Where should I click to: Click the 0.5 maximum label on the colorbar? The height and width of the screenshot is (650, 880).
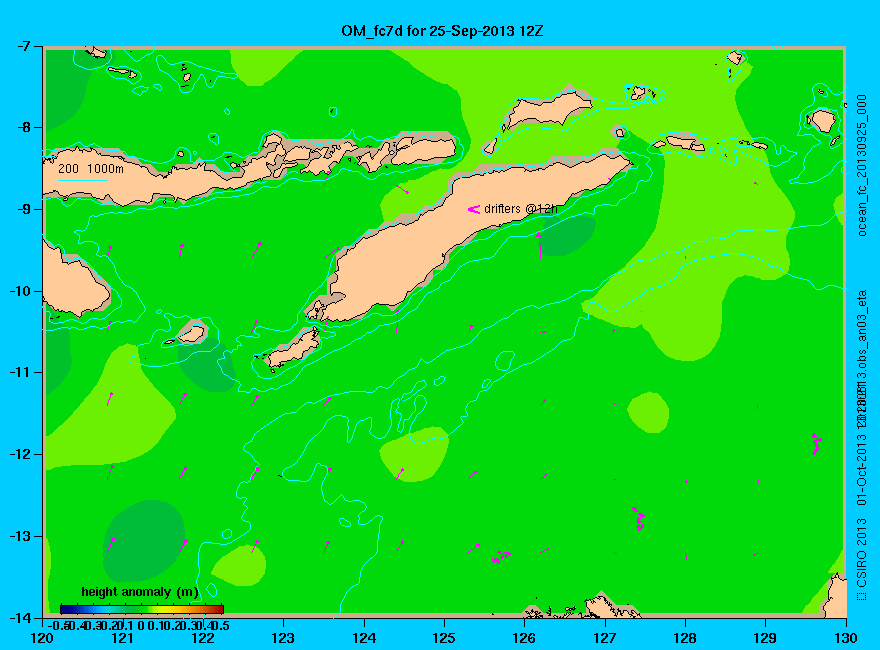[221, 625]
